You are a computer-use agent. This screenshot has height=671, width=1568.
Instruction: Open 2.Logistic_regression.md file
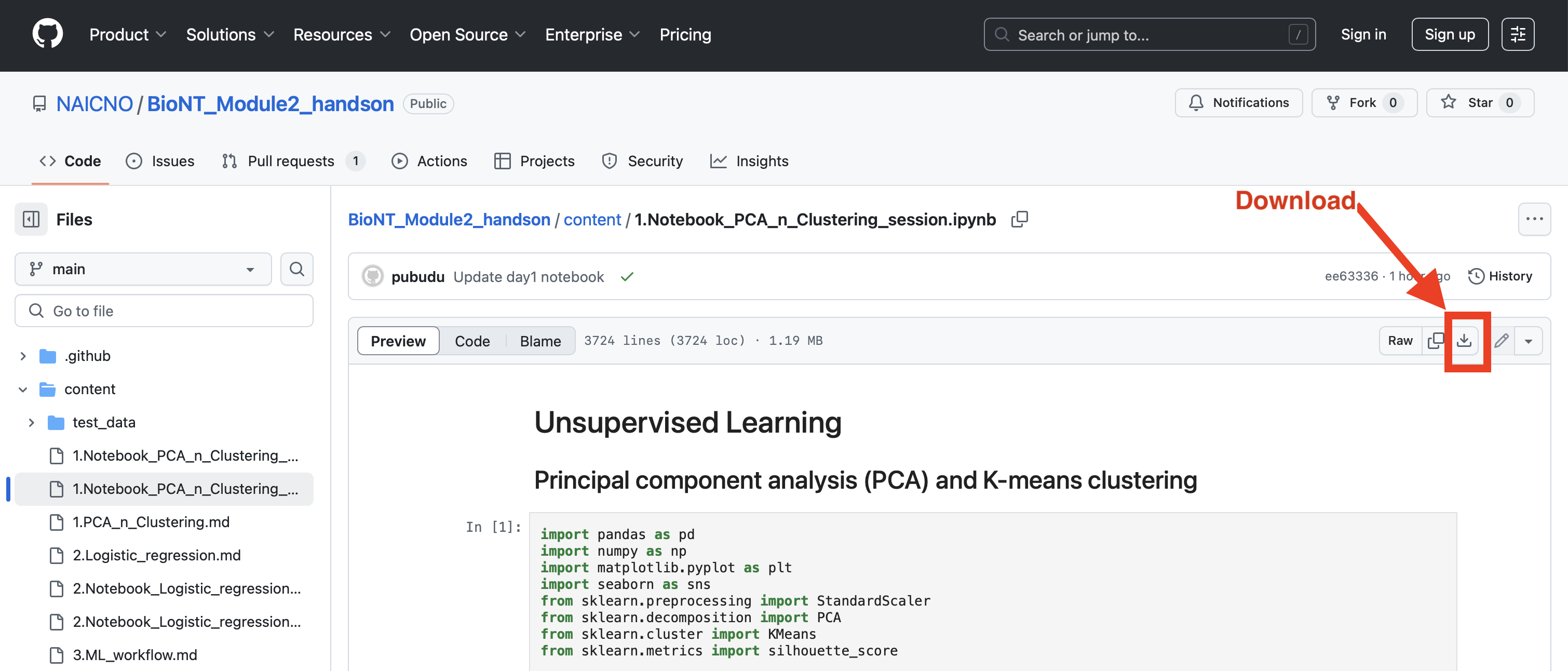click(x=156, y=555)
